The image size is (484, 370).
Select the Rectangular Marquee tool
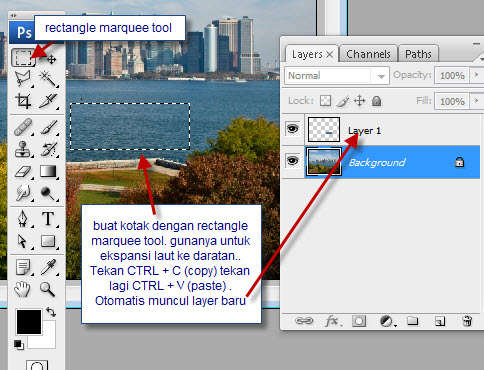tap(23, 58)
